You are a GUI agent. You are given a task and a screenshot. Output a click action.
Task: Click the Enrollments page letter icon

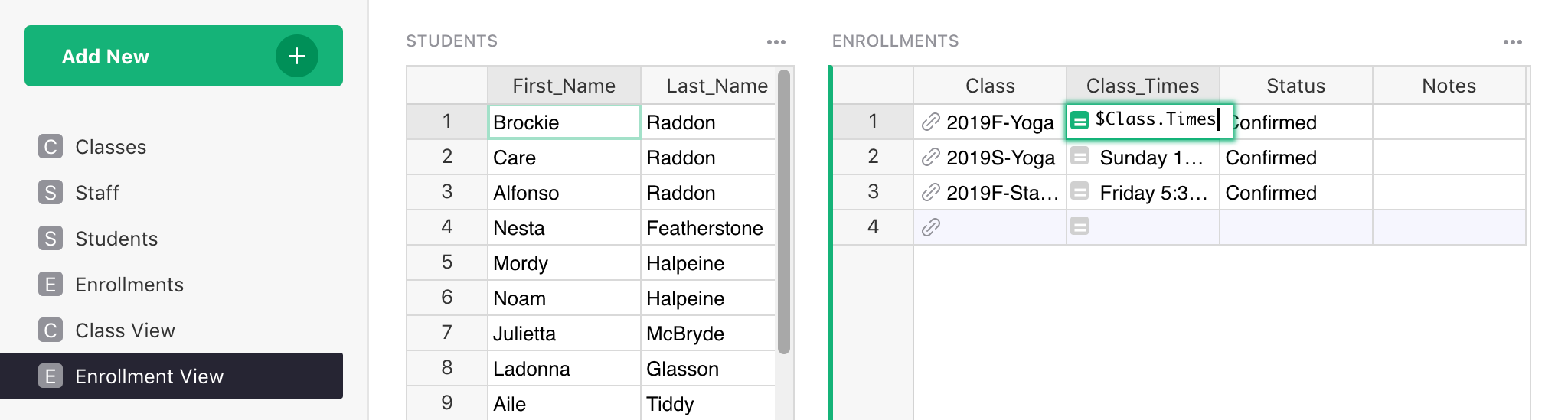pyautogui.click(x=51, y=285)
